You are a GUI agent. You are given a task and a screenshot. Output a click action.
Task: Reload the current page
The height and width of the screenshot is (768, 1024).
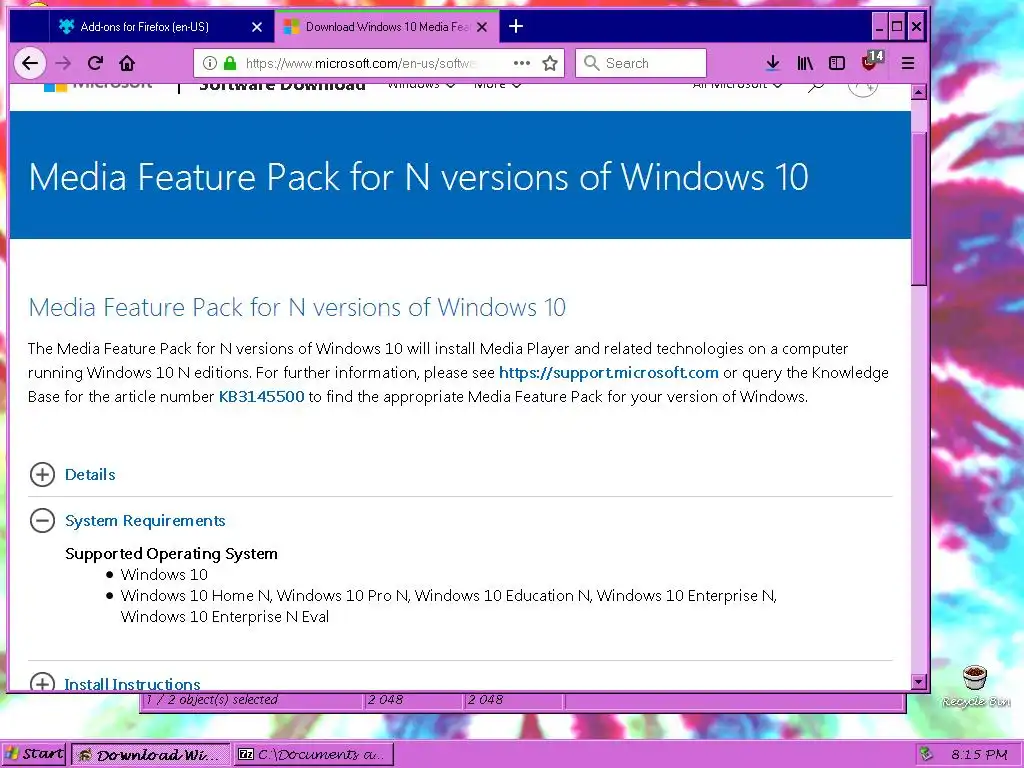pyautogui.click(x=95, y=63)
